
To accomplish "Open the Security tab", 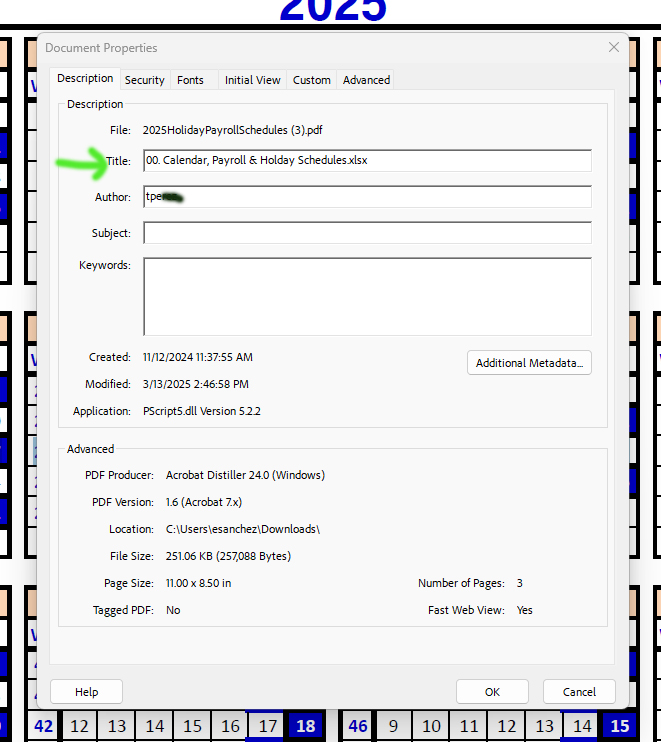I will pos(144,80).
